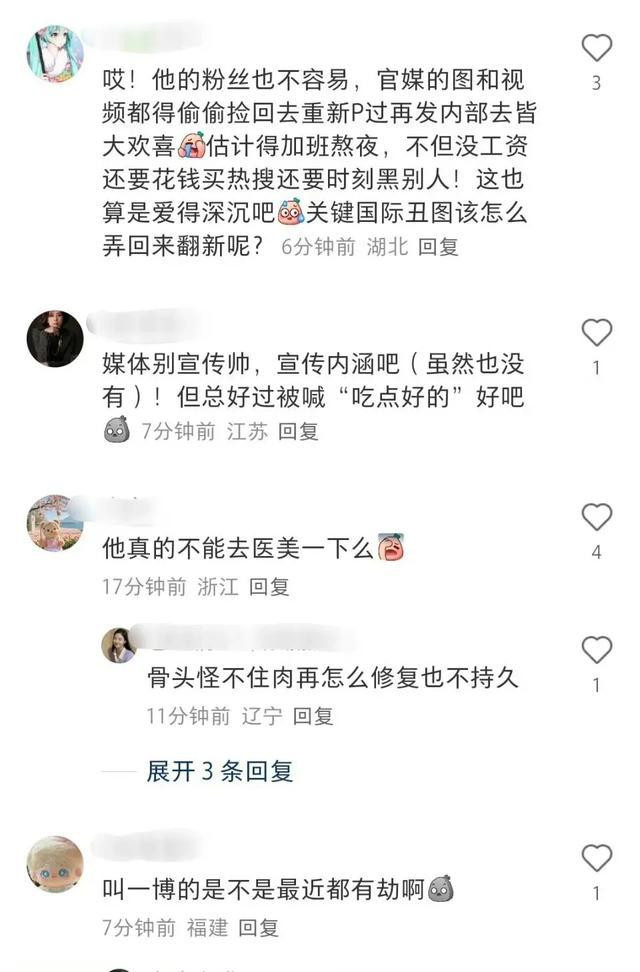640x972 pixels.
Task: Open the doll avatar of 福建 commenter
Action: tap(55, 864)
